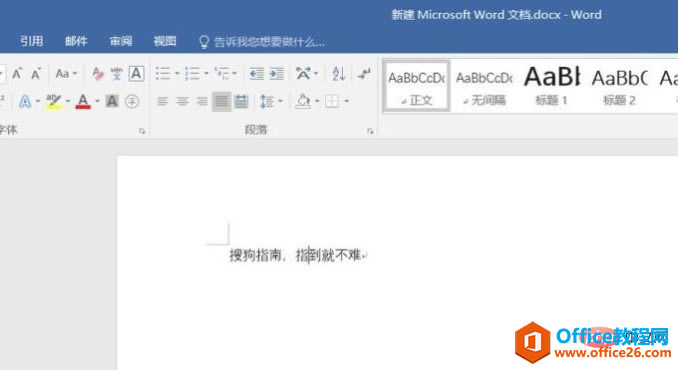The image size is (678, 370).
Task: Expand the Text Effects dropdown arrow
Action: 38,102
